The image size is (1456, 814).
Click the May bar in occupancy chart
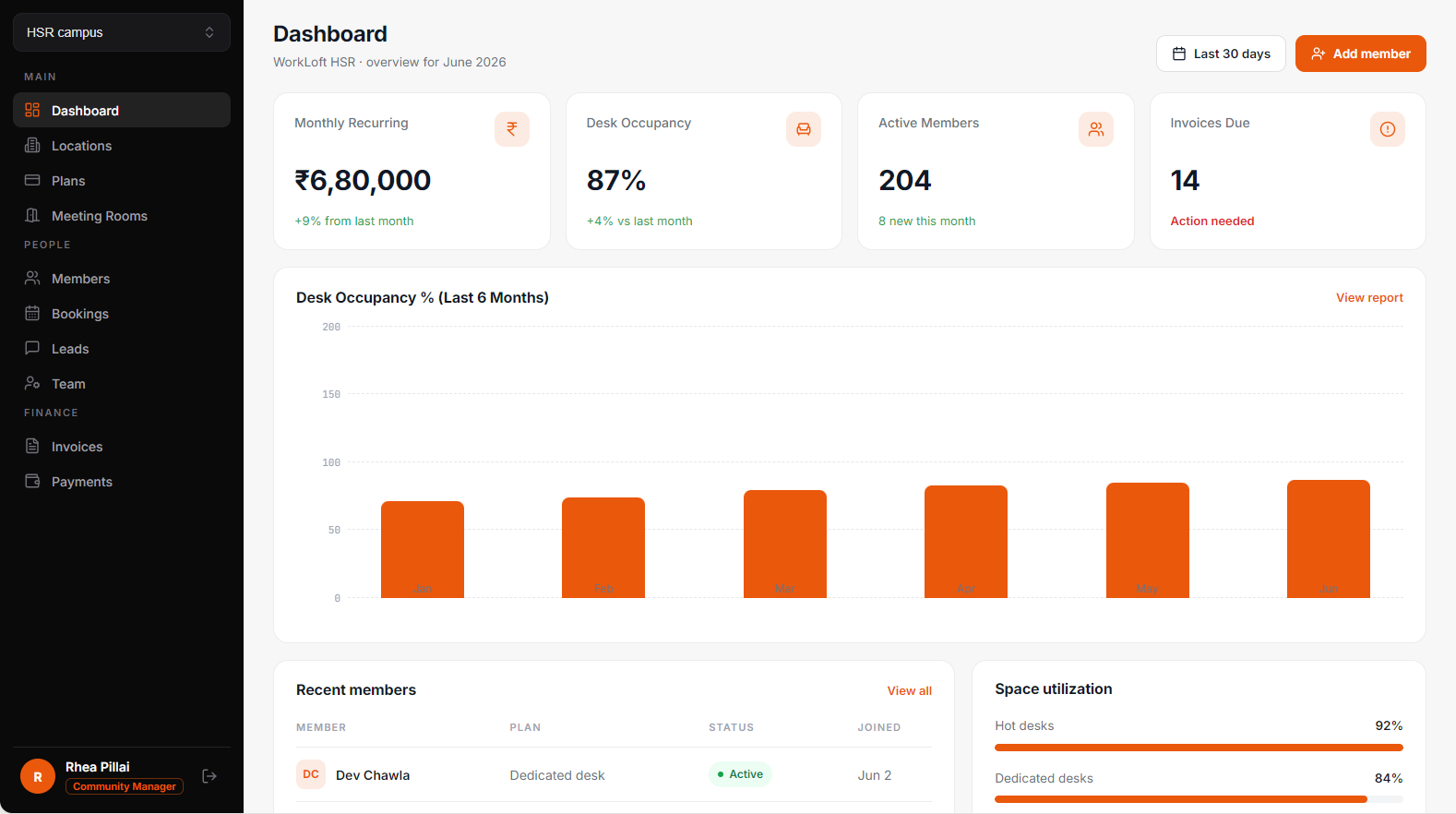[1148, 540]
